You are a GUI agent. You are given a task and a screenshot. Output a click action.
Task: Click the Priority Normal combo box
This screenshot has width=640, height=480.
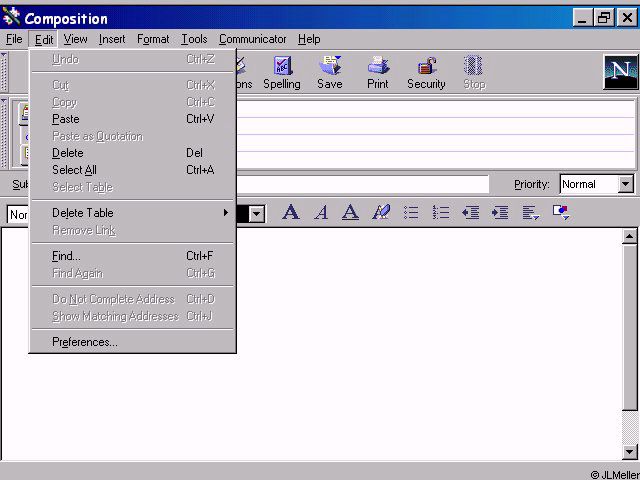[x=597, y=184]
